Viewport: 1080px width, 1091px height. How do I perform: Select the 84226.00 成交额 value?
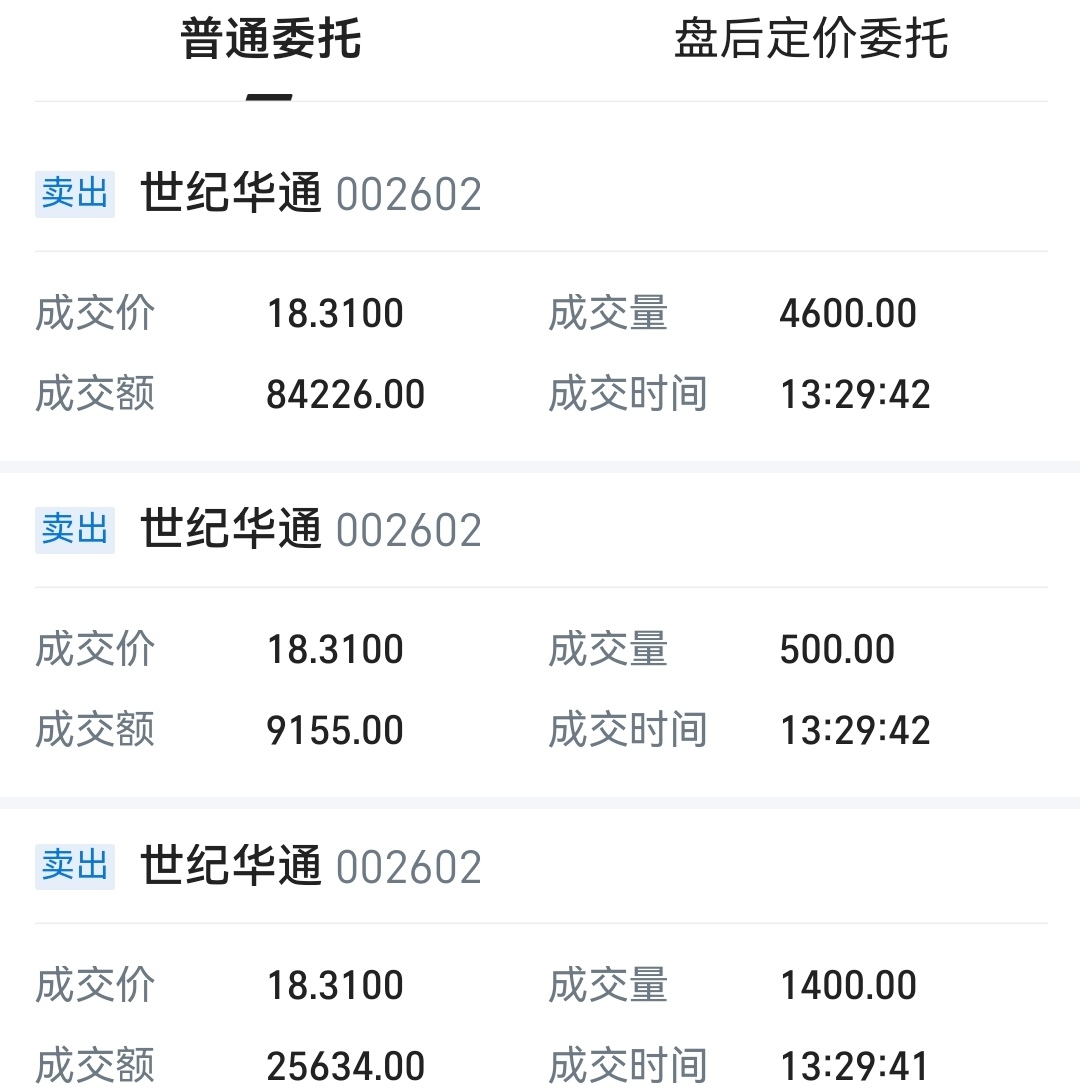345,394
